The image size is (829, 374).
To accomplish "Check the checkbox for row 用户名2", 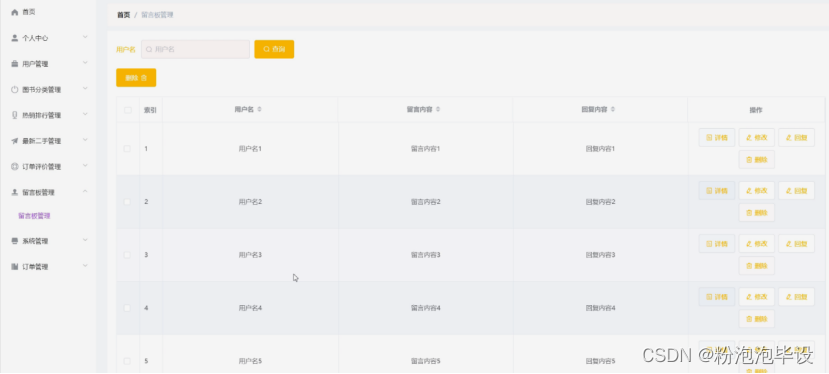I will [x=127, y=202].
